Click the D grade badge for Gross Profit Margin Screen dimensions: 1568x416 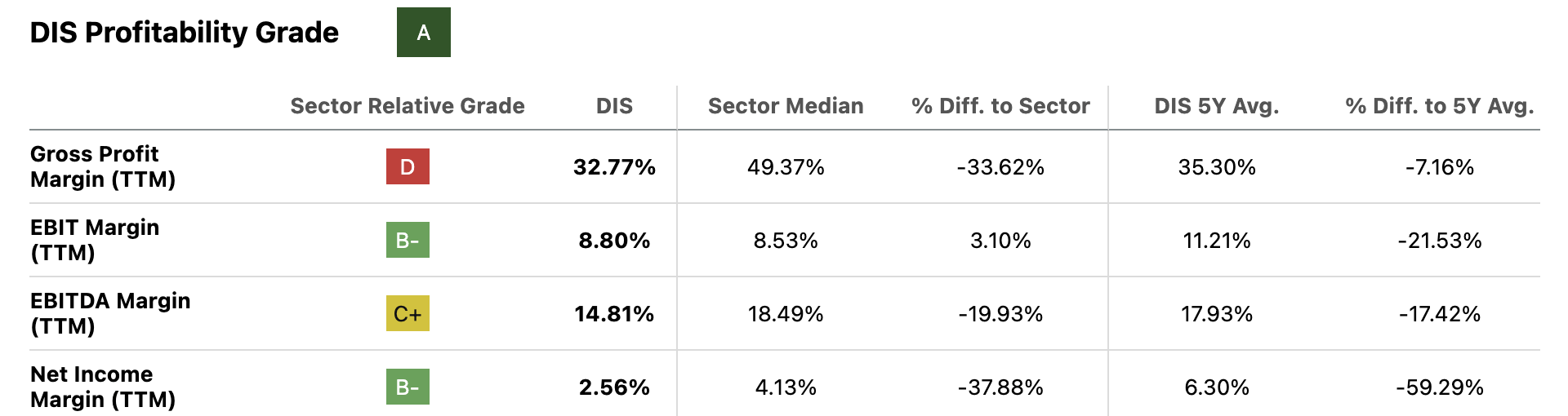tap(408, 167)
